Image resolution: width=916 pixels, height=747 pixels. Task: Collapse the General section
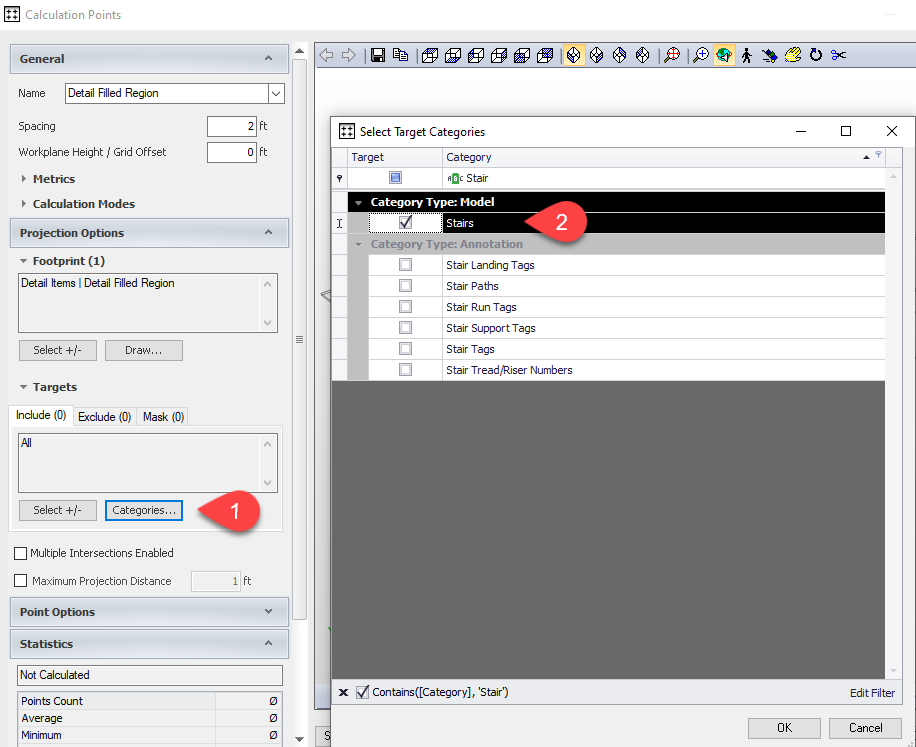(x=268, y=58)
